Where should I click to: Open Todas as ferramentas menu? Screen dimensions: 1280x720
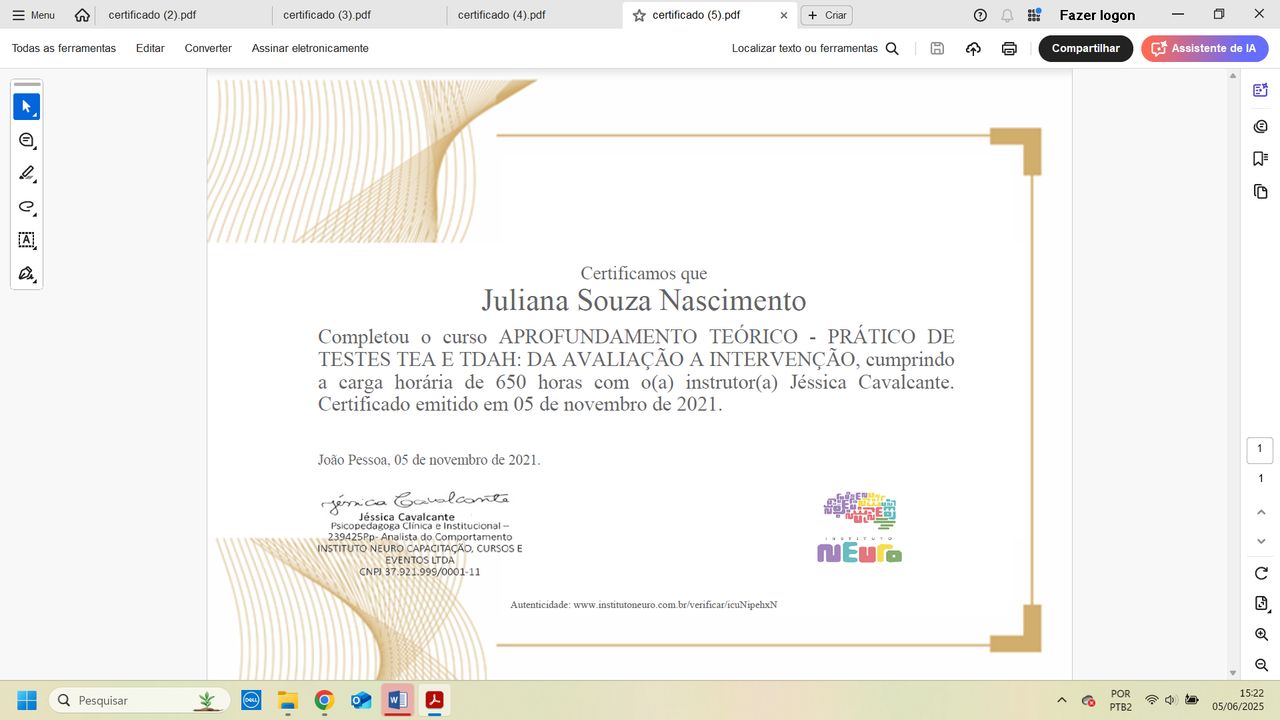pos(64,48)
